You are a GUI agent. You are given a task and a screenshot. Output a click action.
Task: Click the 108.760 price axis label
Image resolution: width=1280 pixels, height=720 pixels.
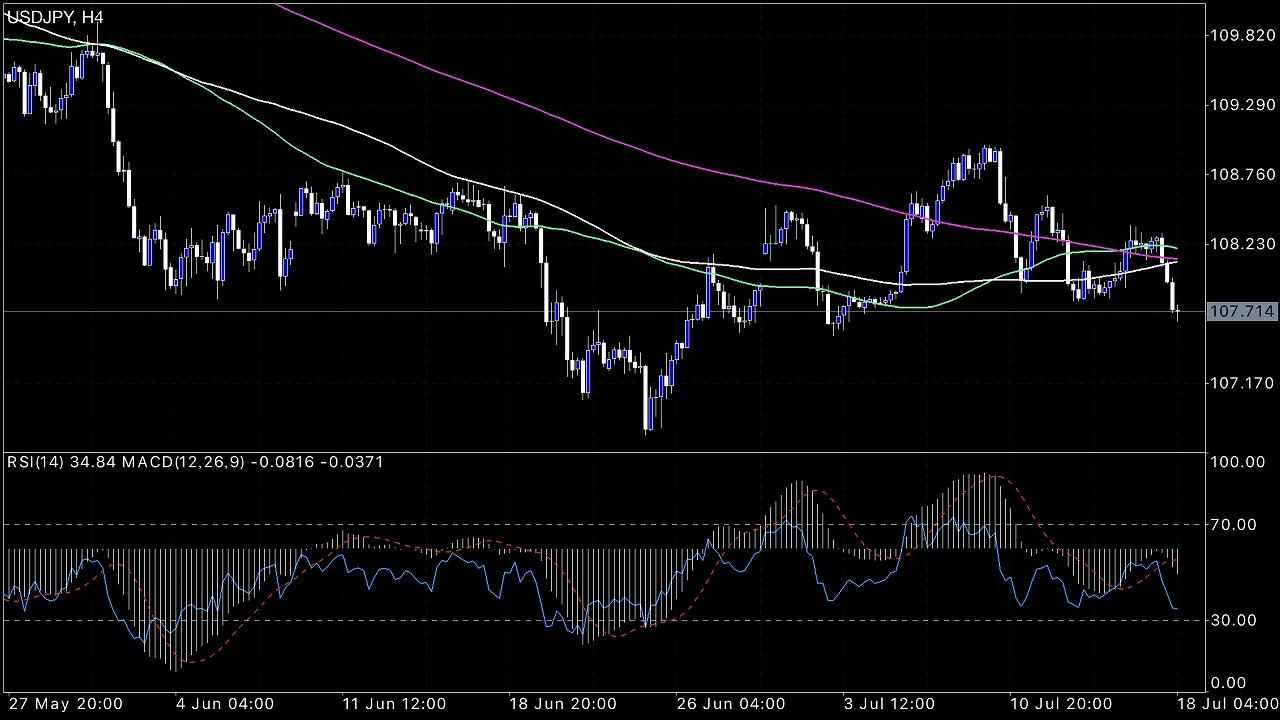[1242, 174]
